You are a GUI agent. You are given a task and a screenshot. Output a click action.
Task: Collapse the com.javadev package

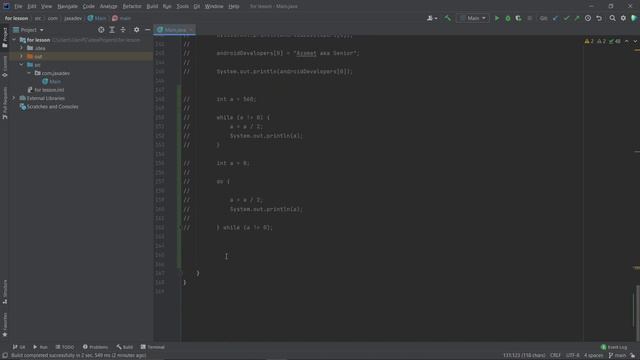pos(29,73)
